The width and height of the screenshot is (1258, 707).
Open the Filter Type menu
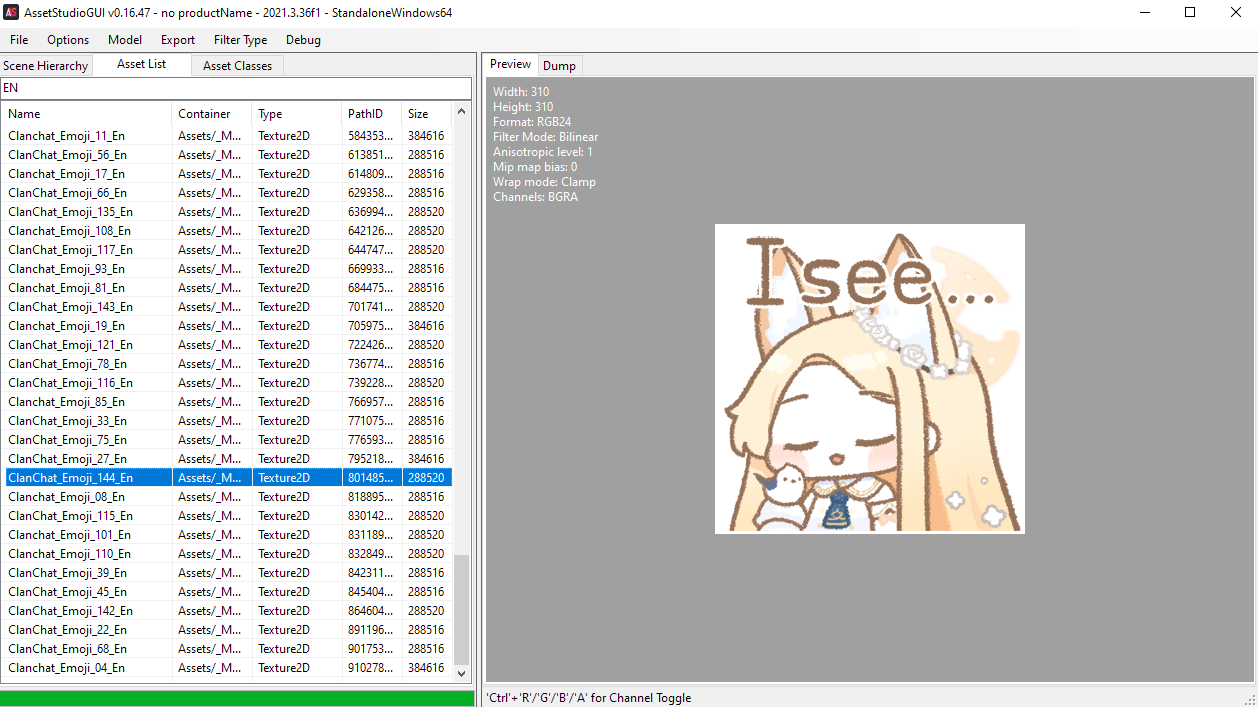[x=240, y=40]
